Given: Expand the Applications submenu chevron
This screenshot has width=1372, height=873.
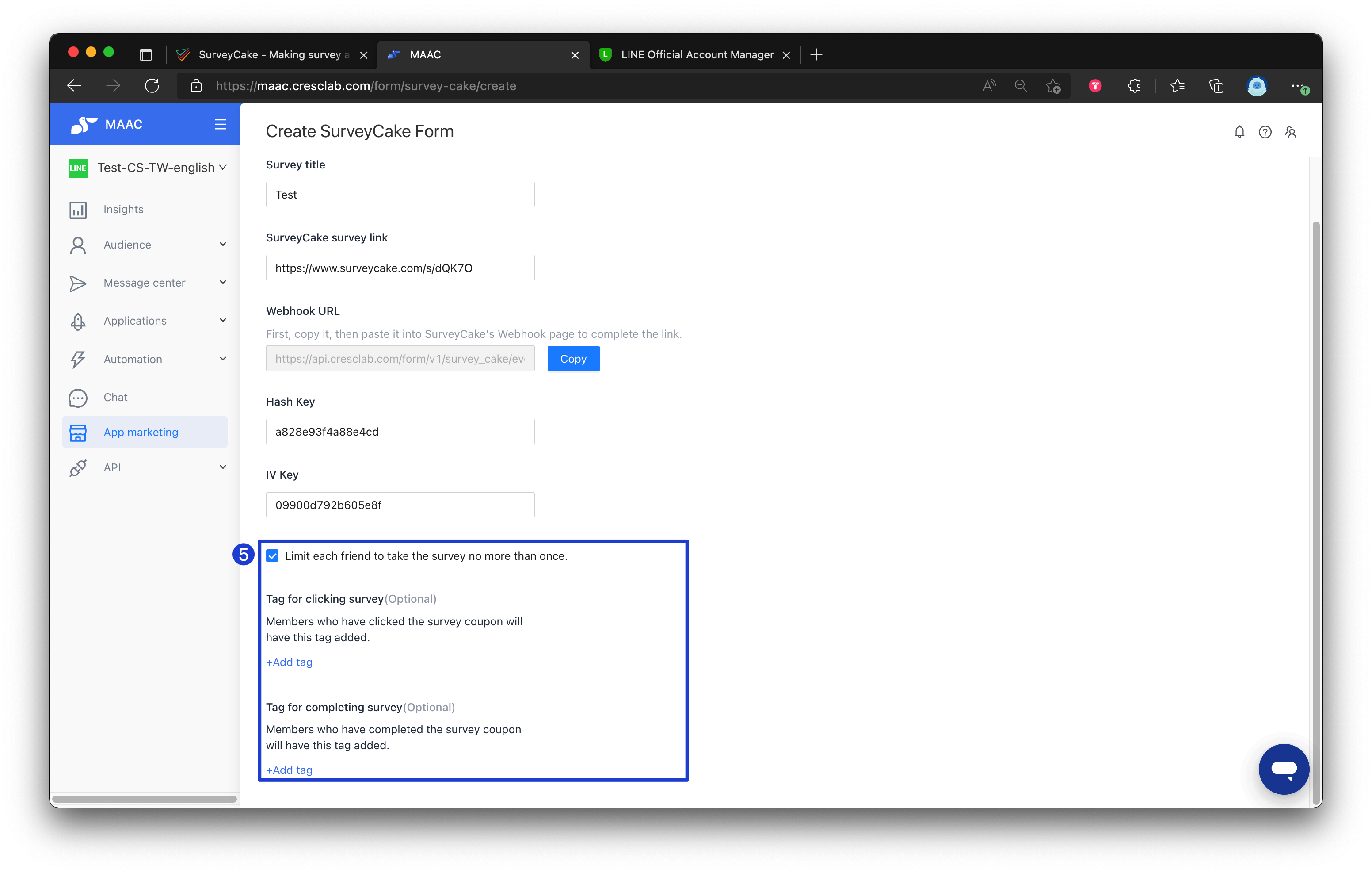Looking at the screenshot, I should click(x=223, y=321).
